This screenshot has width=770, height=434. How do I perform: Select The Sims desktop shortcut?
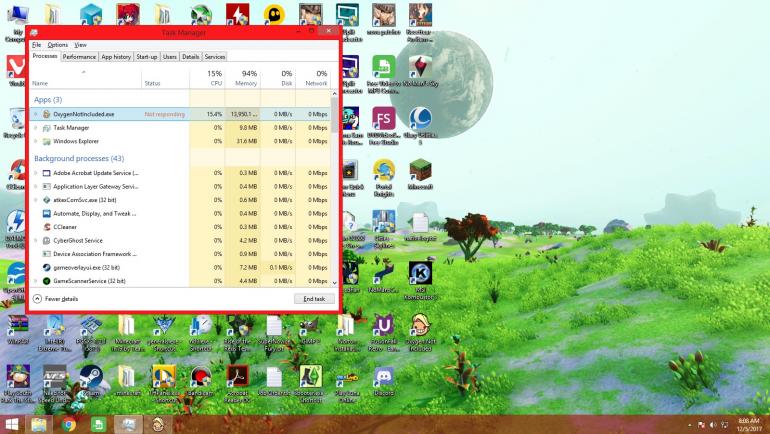pyautogui.click(x=310, y=384)
